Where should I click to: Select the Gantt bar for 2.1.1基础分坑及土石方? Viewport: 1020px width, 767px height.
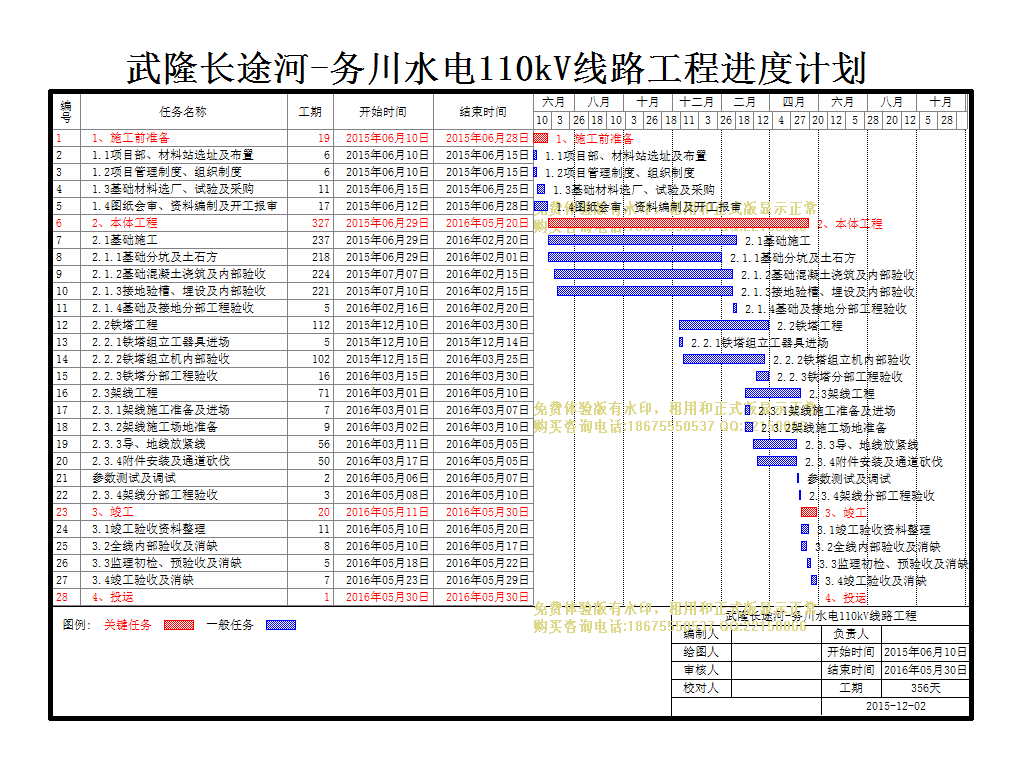coord(635,257)
